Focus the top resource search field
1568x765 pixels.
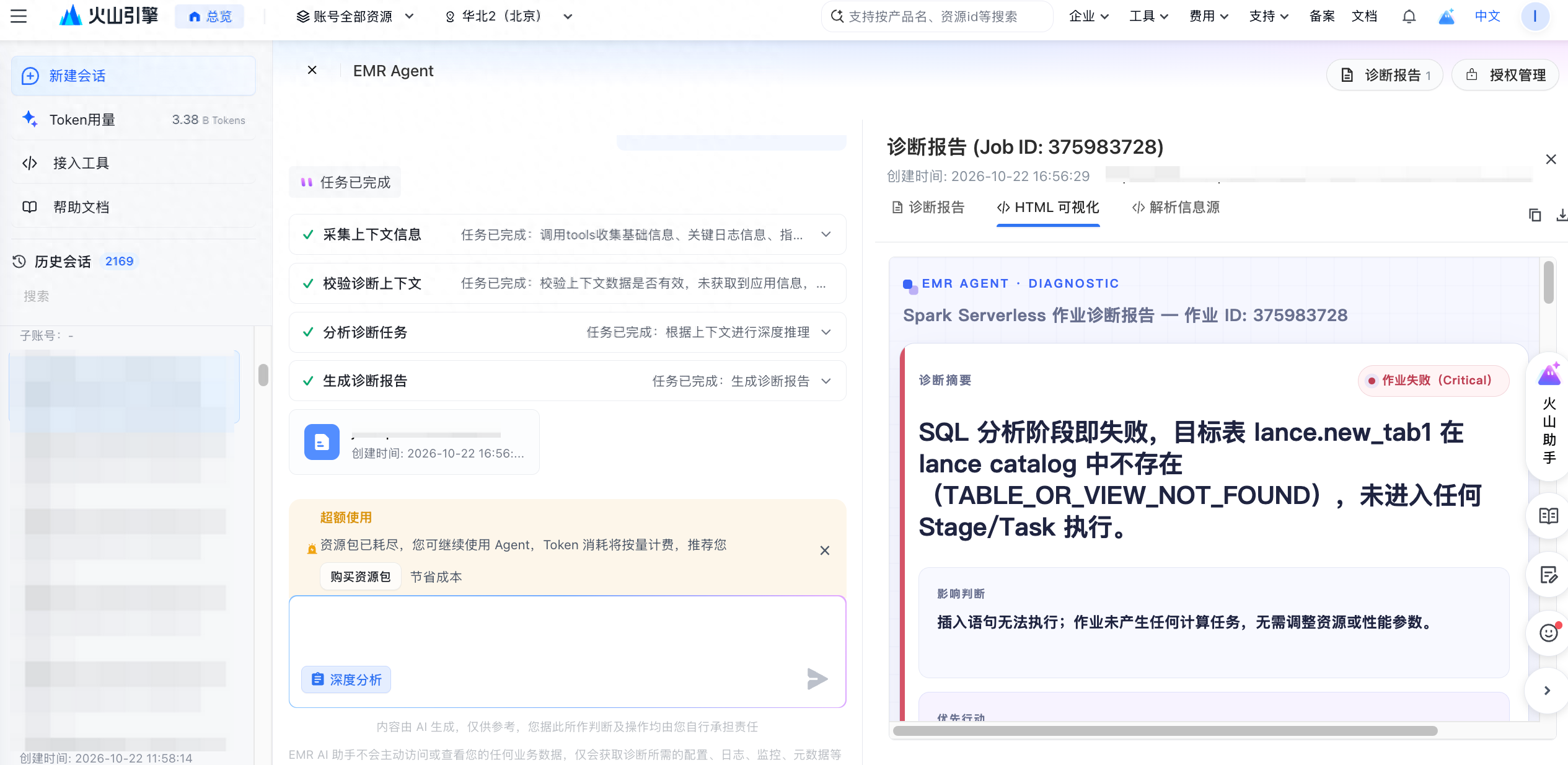936,16
